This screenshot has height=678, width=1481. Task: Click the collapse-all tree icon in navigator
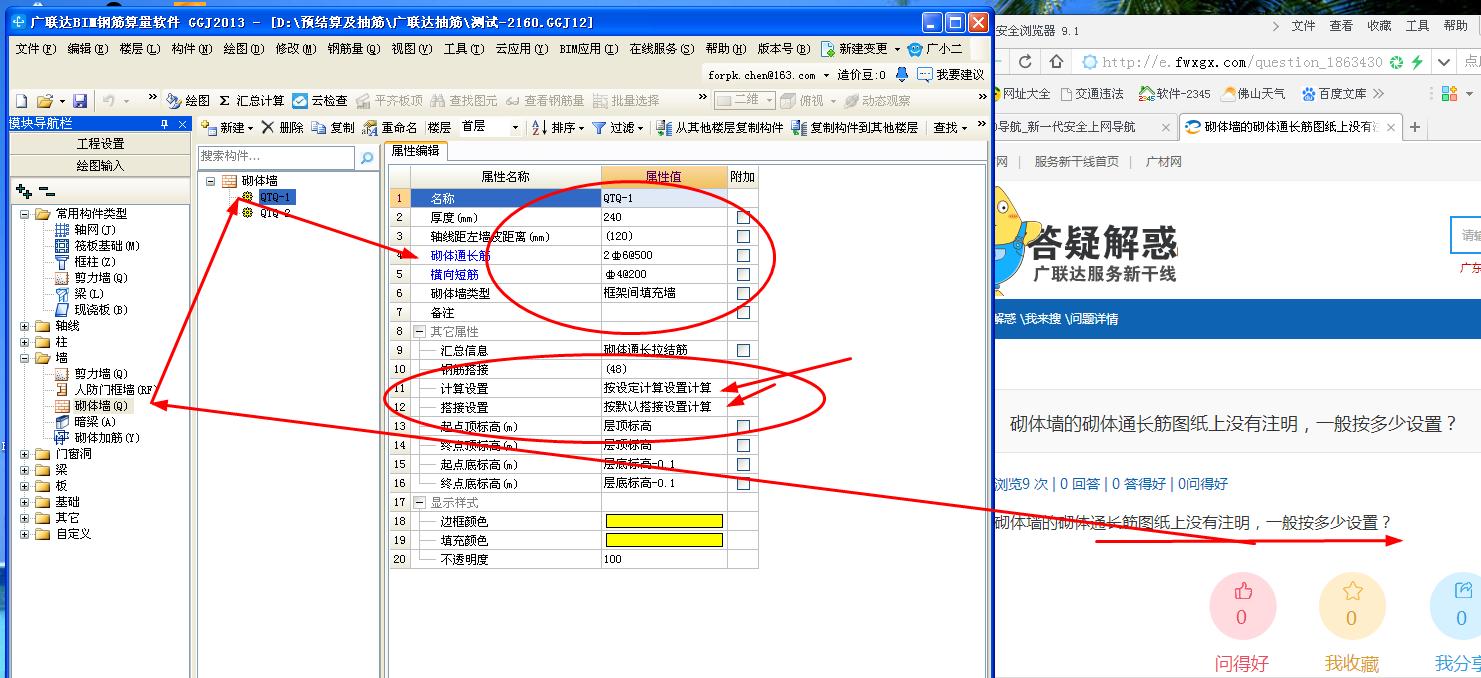tap(47, 191)
